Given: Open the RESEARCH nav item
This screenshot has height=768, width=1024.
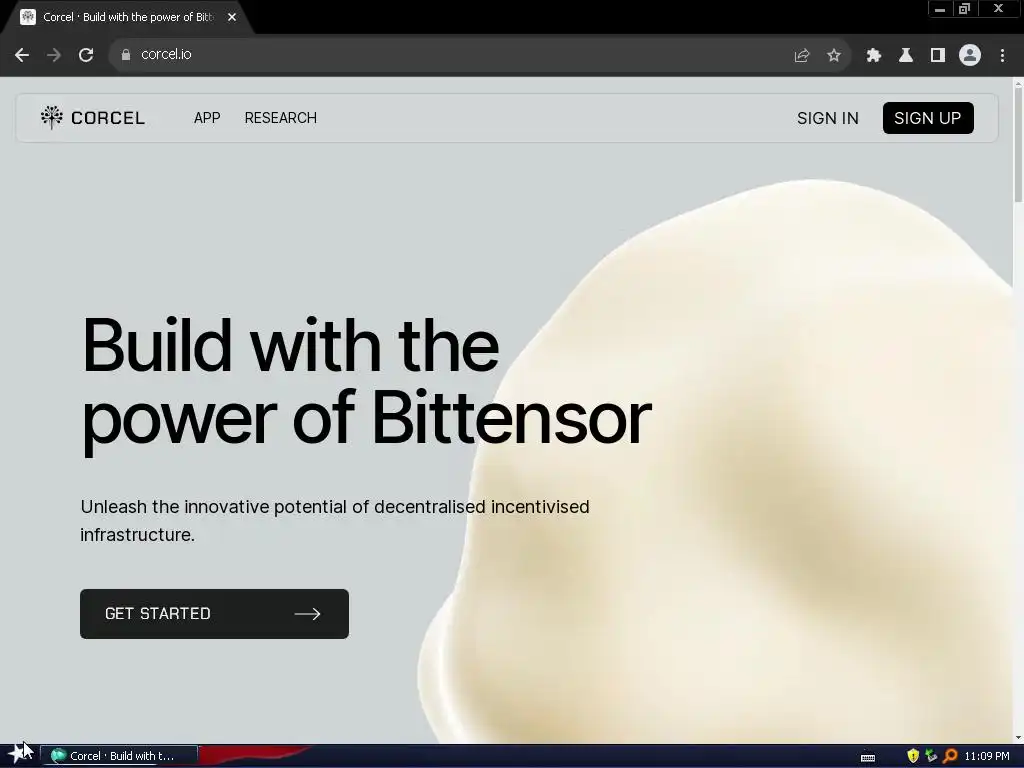Looking at the screenshot, I should (281, 118).
